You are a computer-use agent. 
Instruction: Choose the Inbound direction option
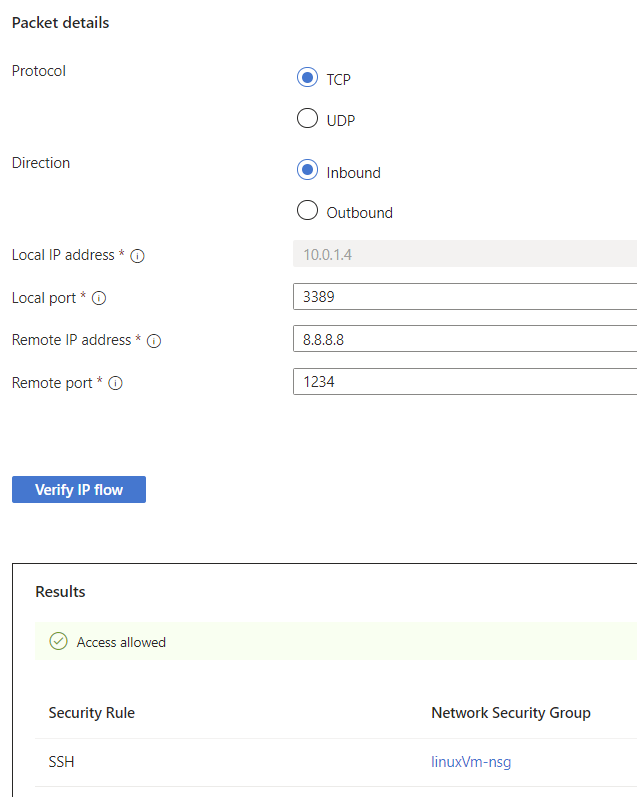(x=307, y=171)
